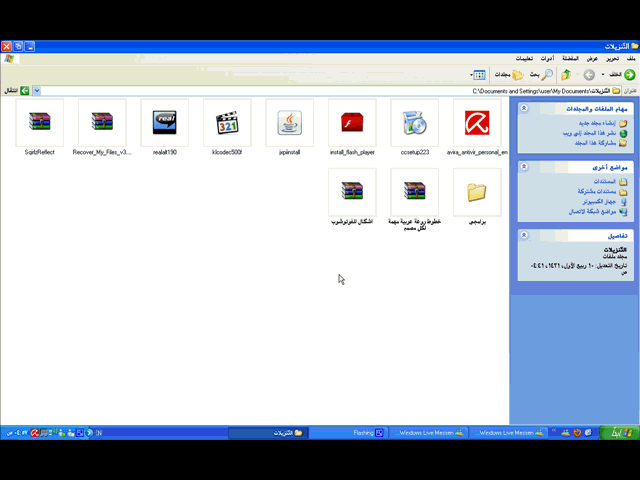Screen dimensions: 640x480
Task: Open the المستندات link in other places
Action: point(604,181)
